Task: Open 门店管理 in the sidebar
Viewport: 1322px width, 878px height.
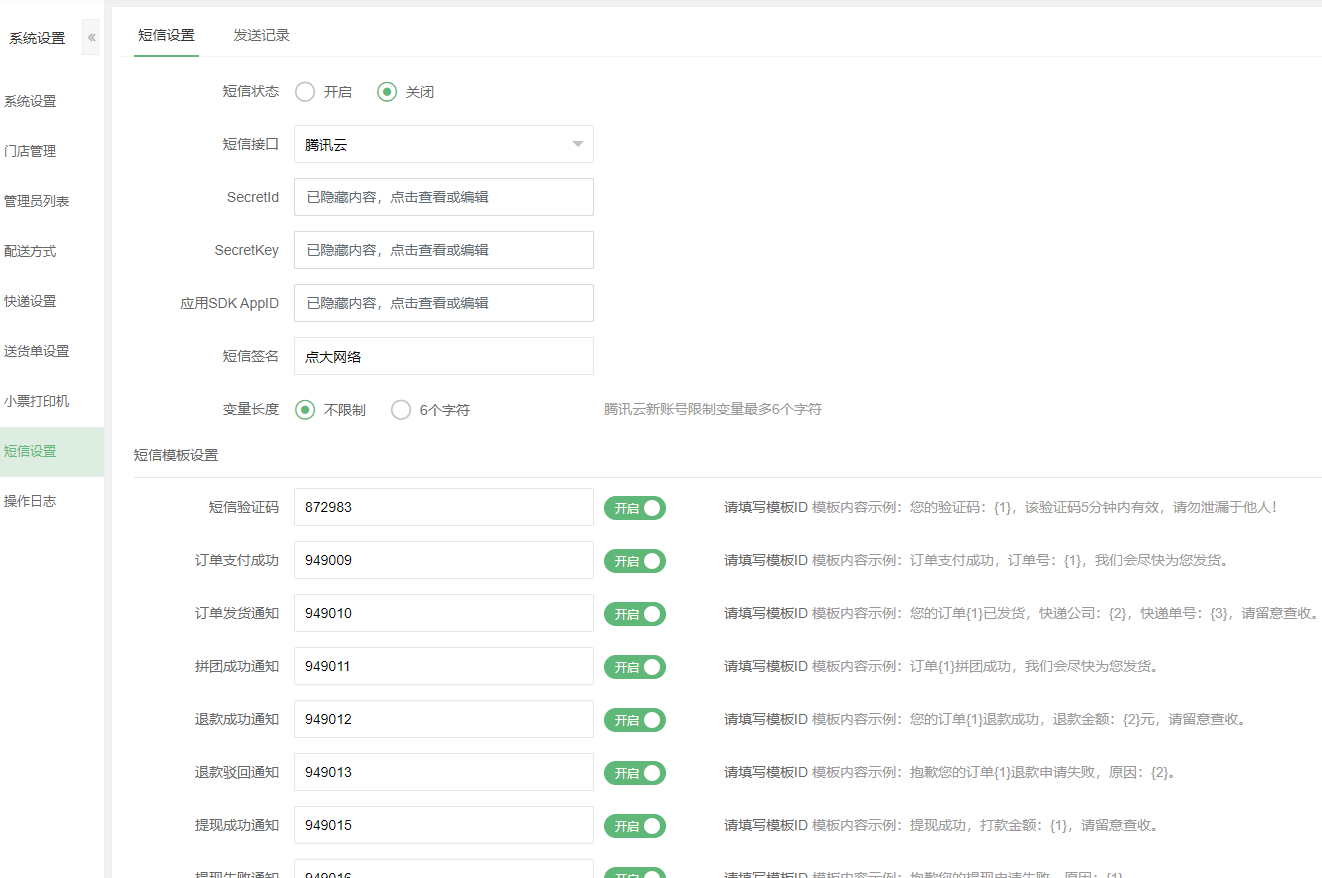Action: [x=30, y=151]
